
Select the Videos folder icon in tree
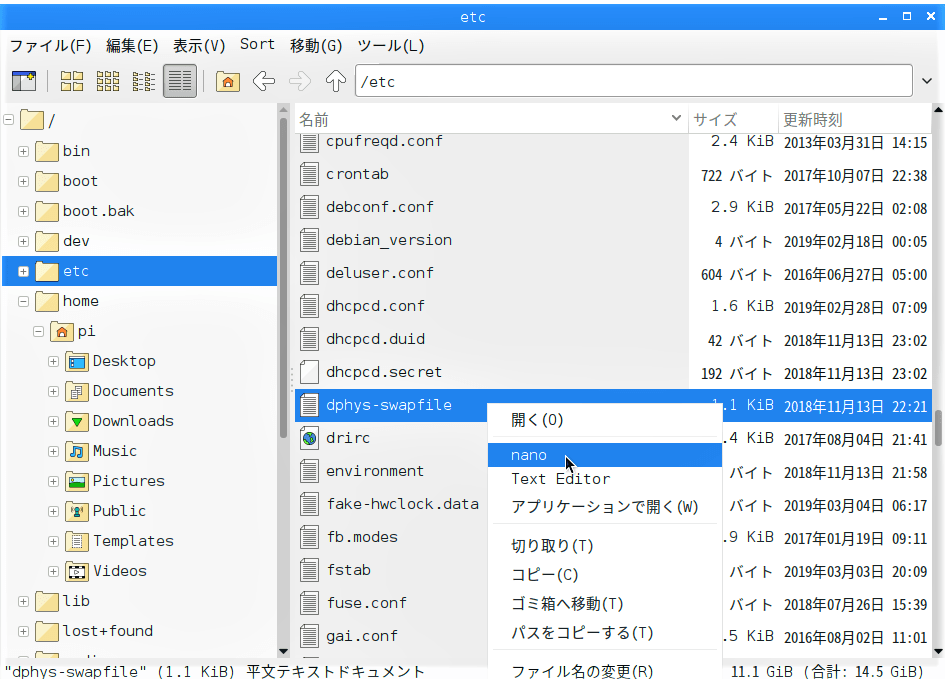[x=77, y=571]
